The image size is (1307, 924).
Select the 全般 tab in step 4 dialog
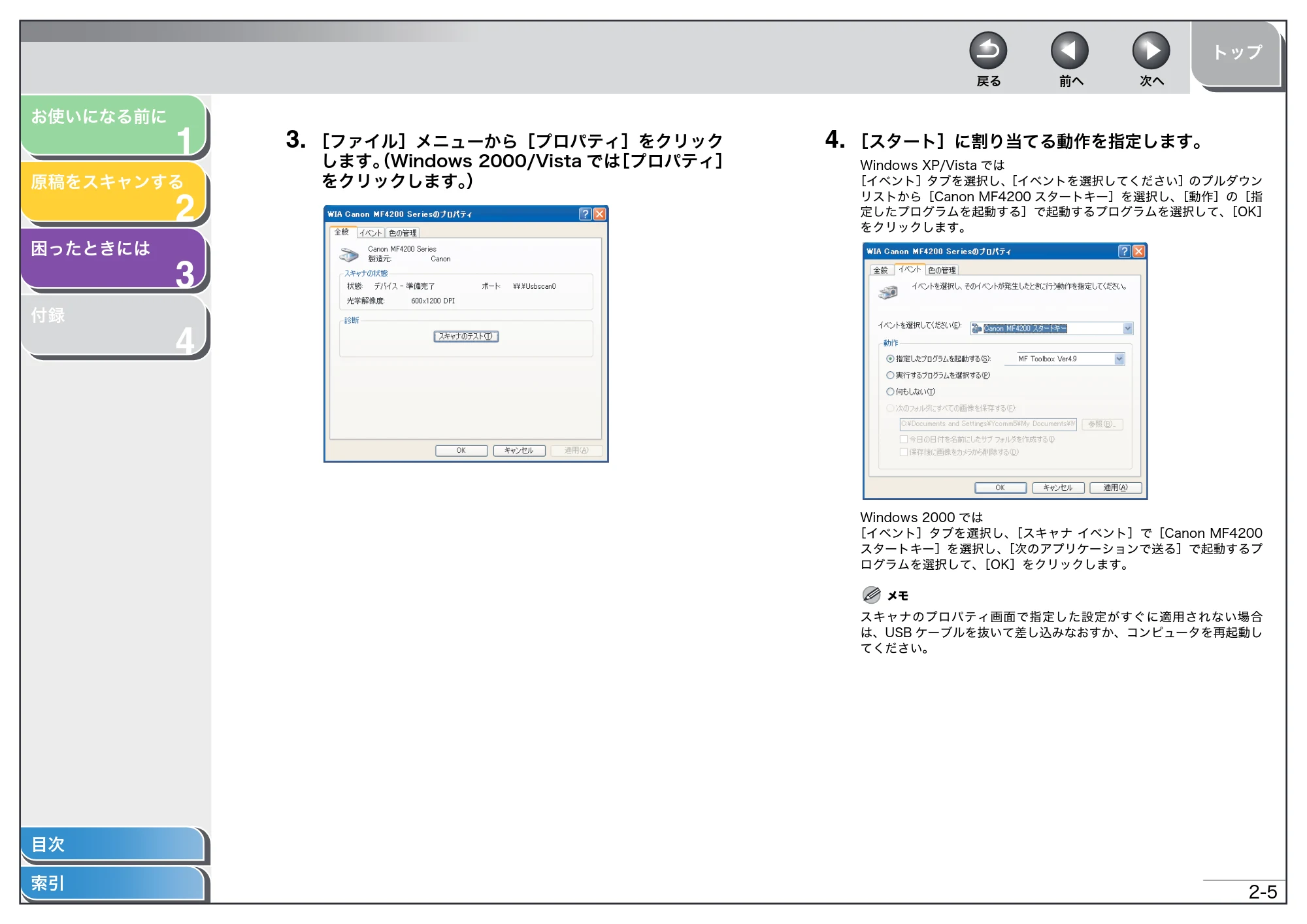click(881, 270)
